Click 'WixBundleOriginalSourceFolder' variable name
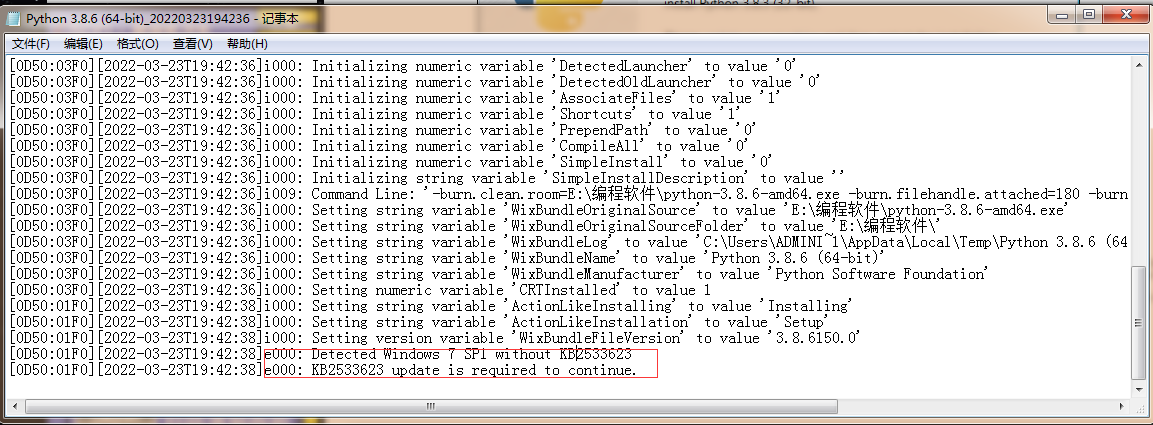 [x=628, y=226]
